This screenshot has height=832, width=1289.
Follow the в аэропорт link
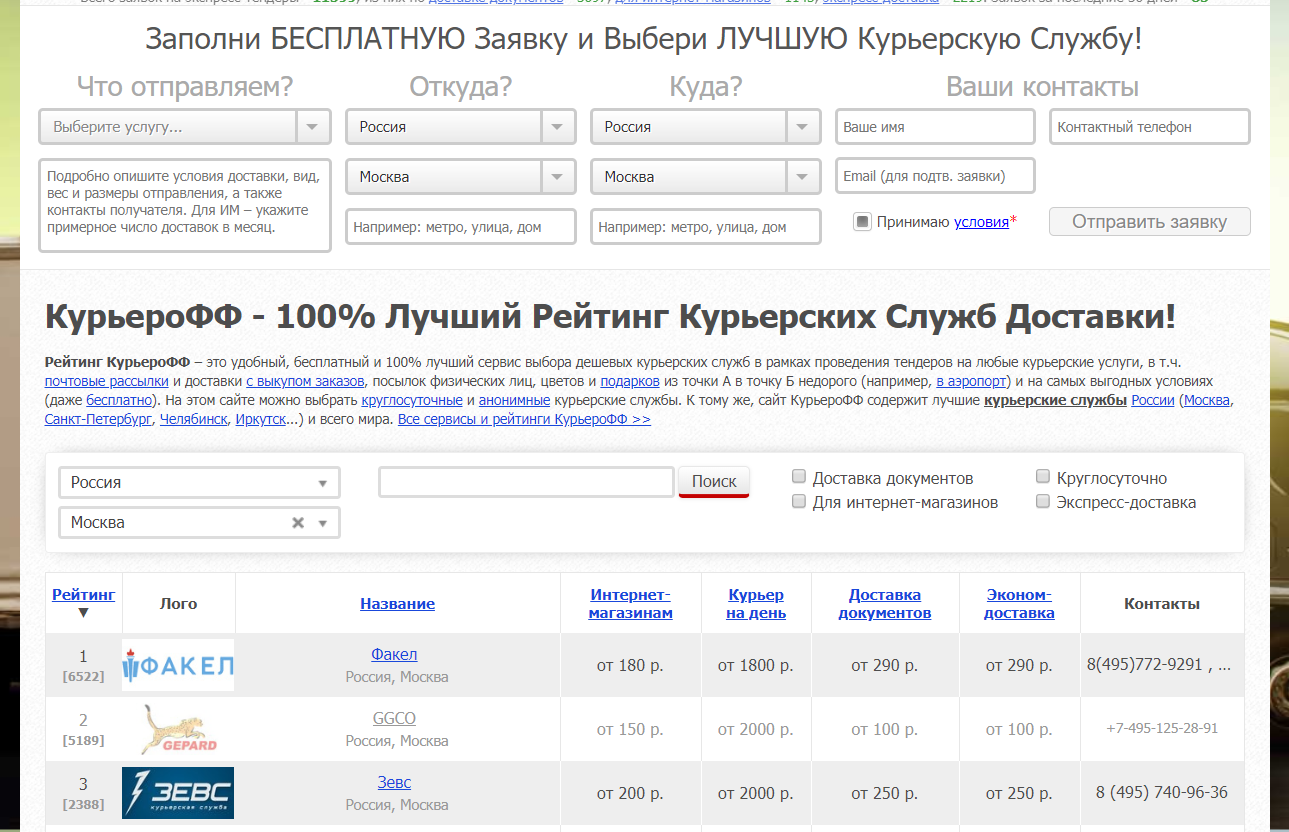coord(973,381)
